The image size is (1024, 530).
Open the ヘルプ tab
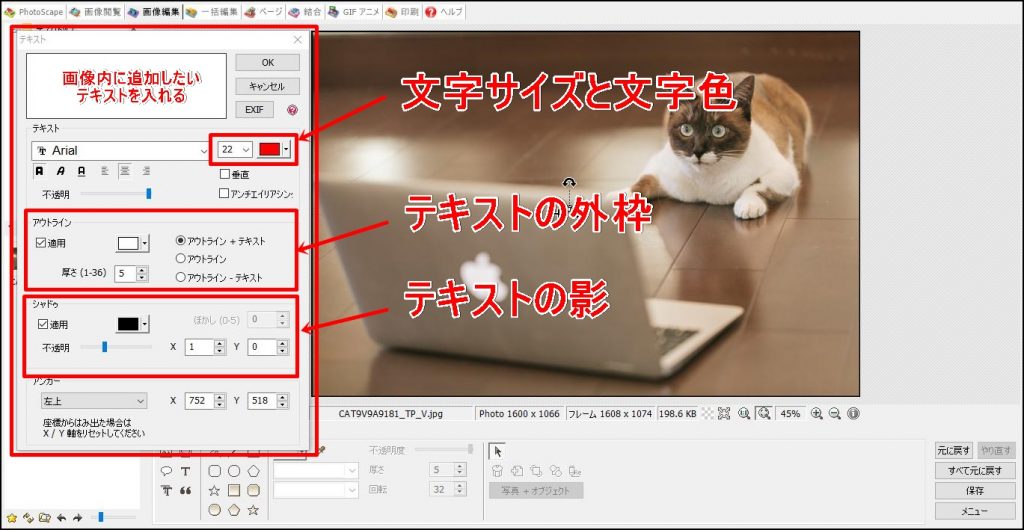pyautogui.click(x=444, y=12)
